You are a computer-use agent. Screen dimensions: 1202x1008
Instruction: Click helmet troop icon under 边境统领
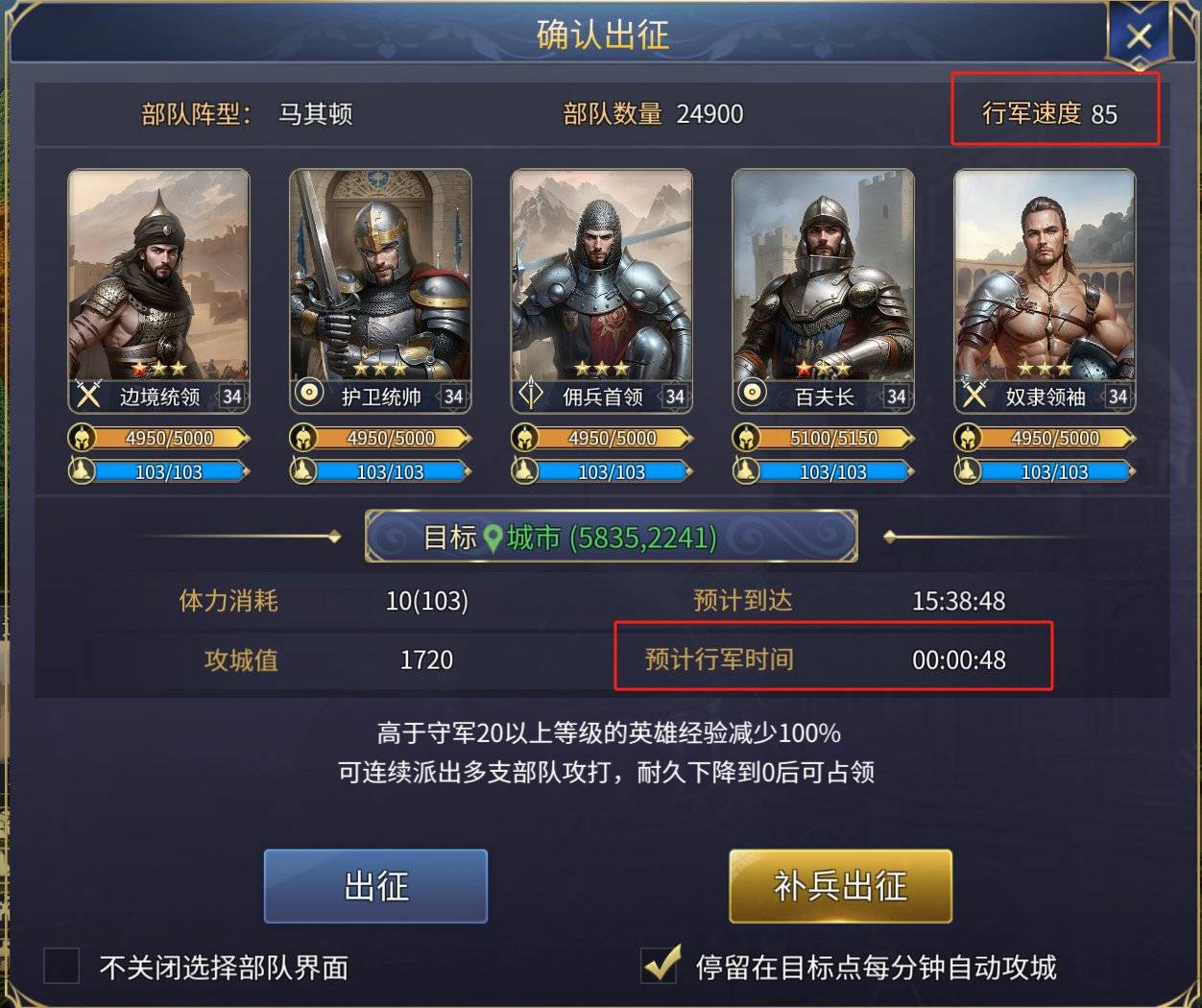click(x=82, y=438)
